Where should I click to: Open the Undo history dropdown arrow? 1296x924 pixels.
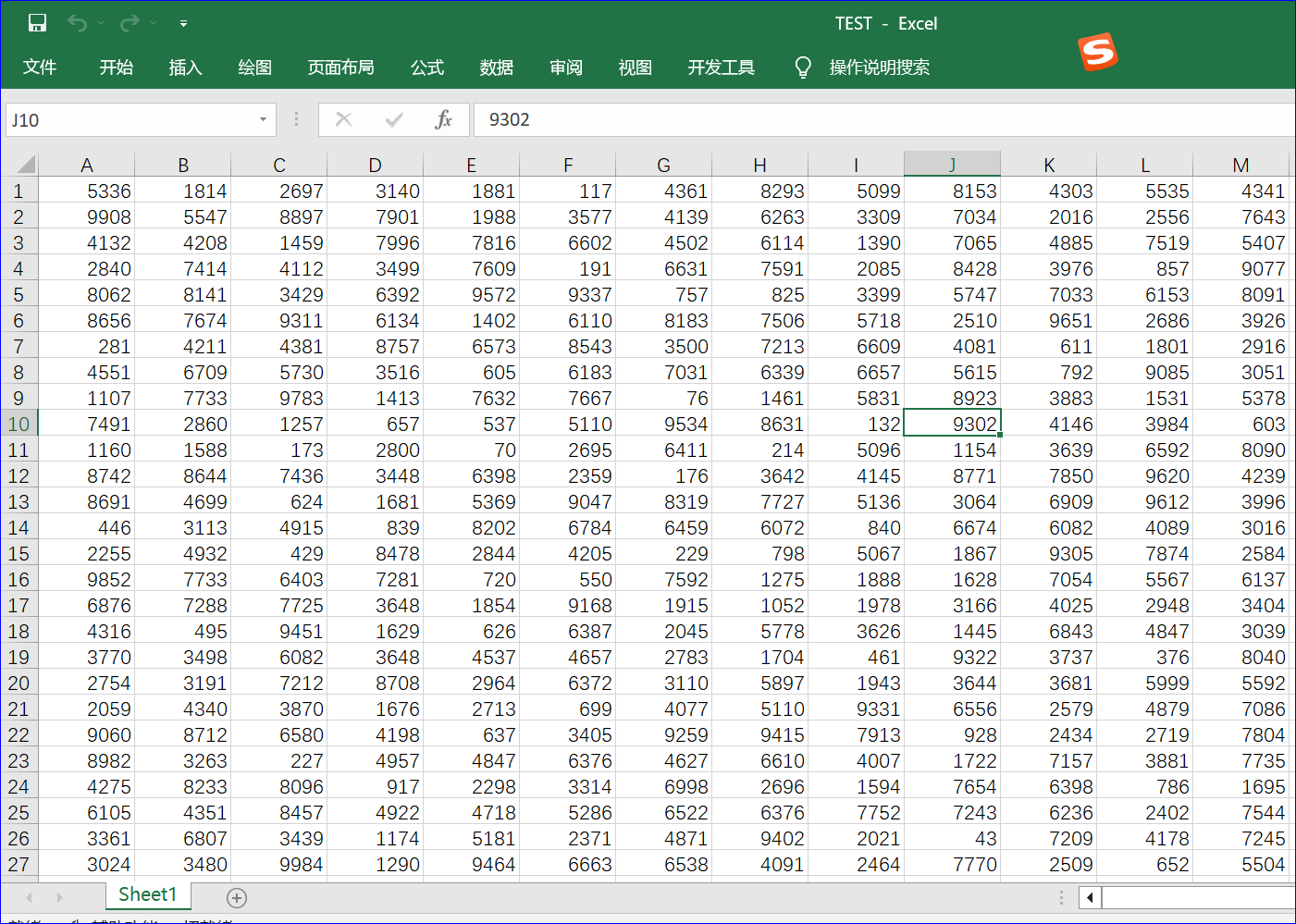pos(101,23)
